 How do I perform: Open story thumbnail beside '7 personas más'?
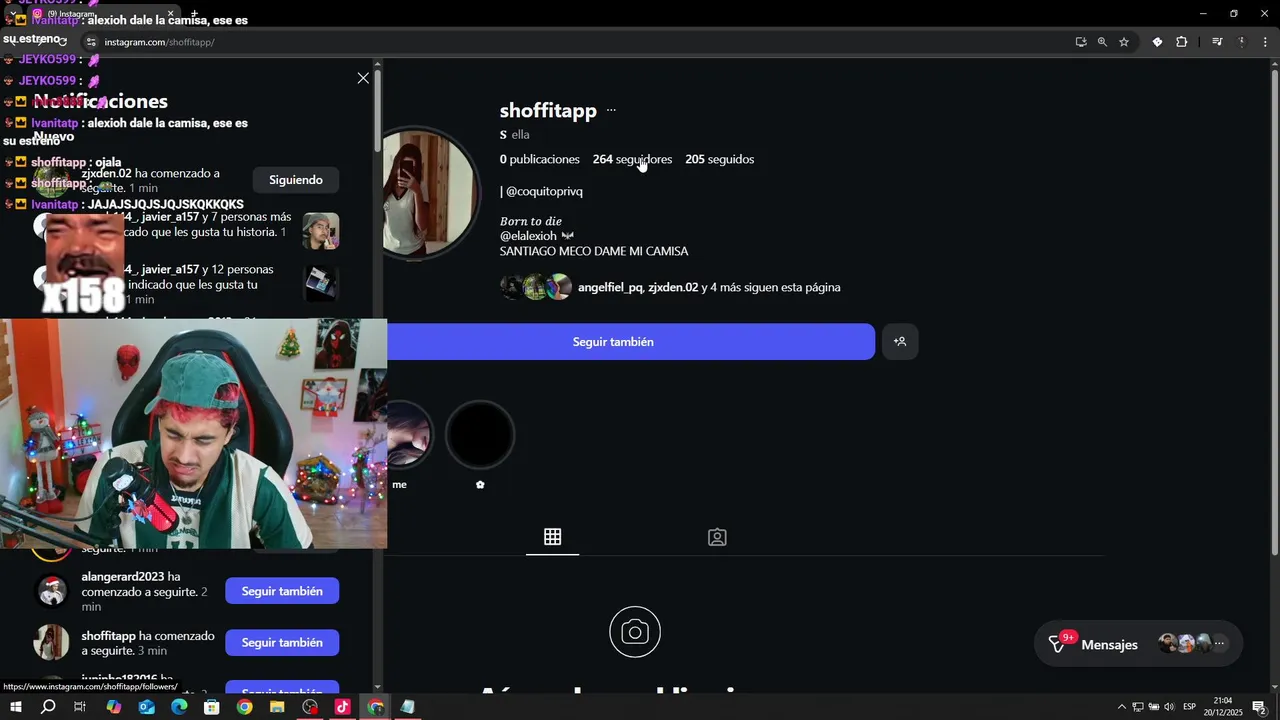pyautogui.click(x=321, y=231)
